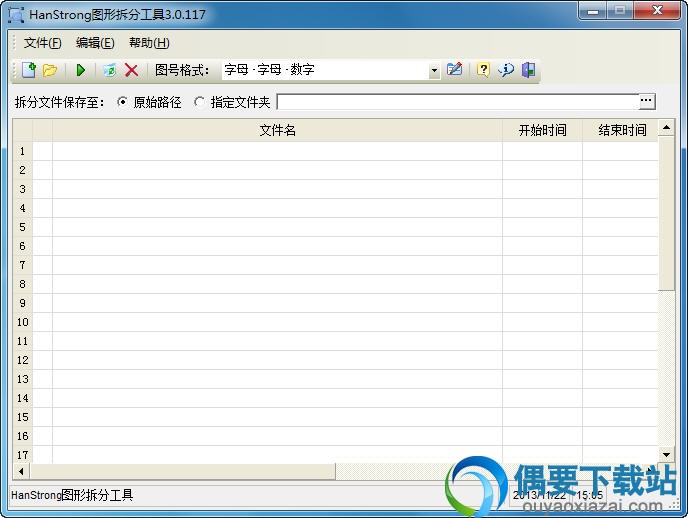
Task: Click the horizontal scrollbar thumb
Action: [x=183, y=472]
